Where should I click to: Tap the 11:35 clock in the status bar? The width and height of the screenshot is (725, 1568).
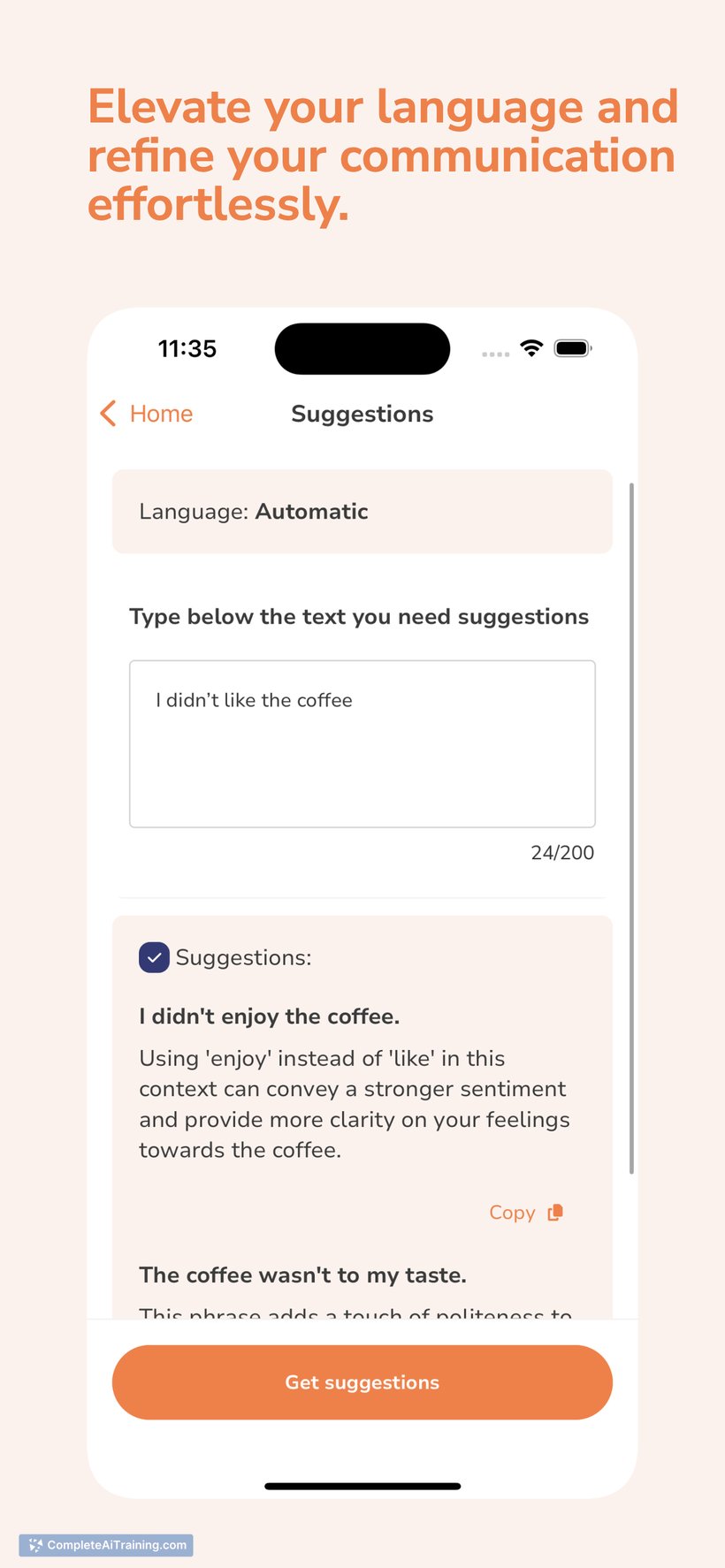[x=187, y=348]
